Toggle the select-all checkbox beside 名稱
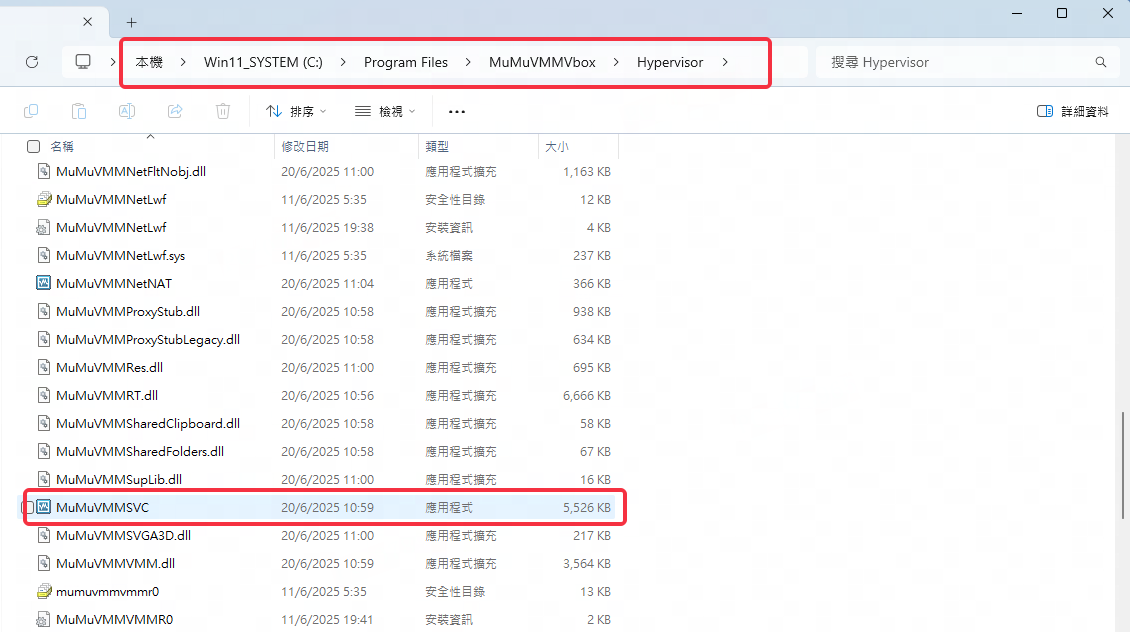Screen dimensions: 1130x632 [33, 146]
